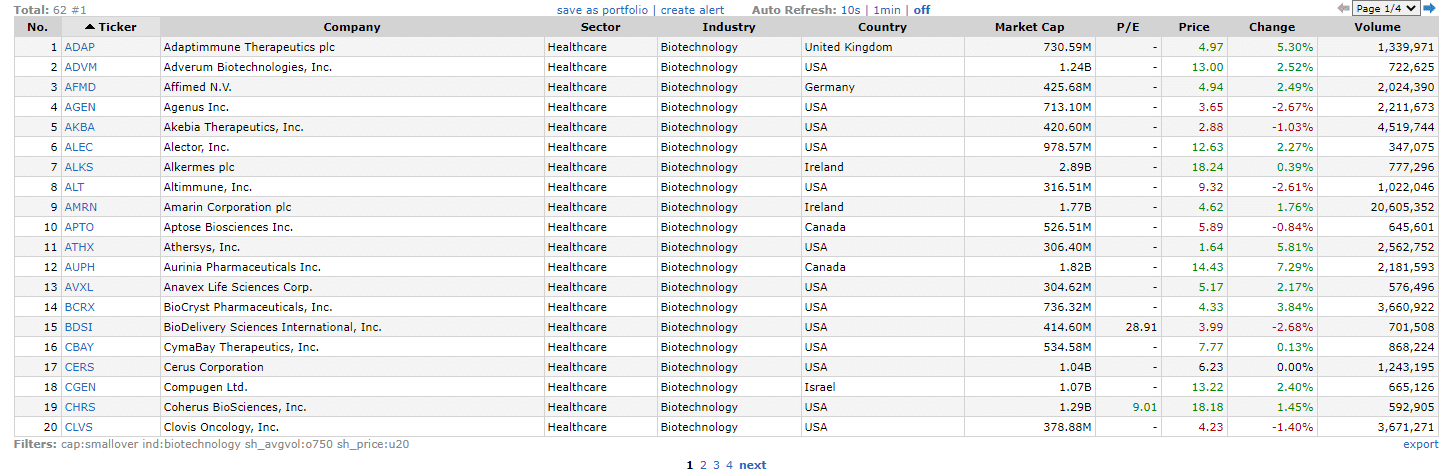
Task: Open the CERS ticker link
Action: click(79, 367)
